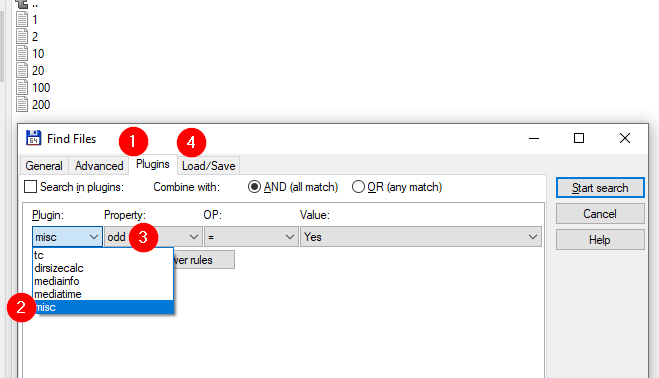The height and width of the screenshot is (378, 659).
Task: Choose mediatime from plugin list
Action: (x=103, y=294)
